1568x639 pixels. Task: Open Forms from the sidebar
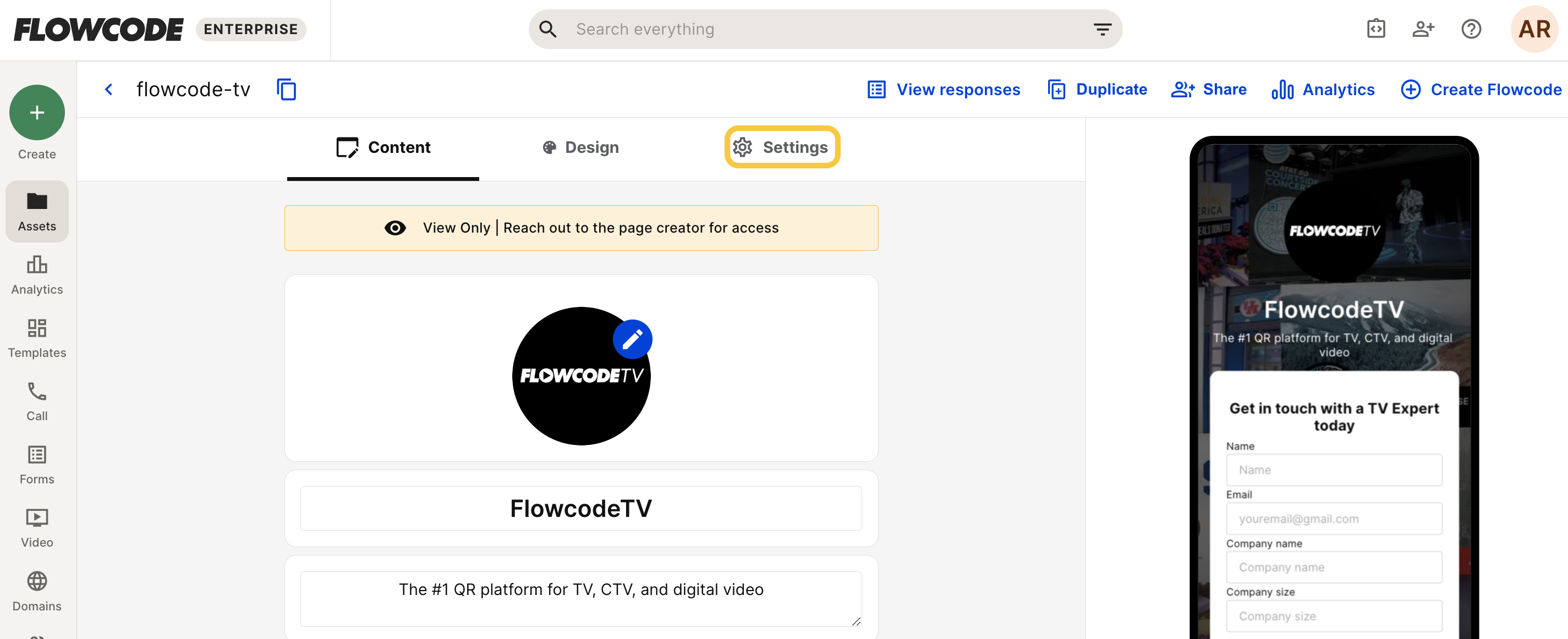click(36, 465)
